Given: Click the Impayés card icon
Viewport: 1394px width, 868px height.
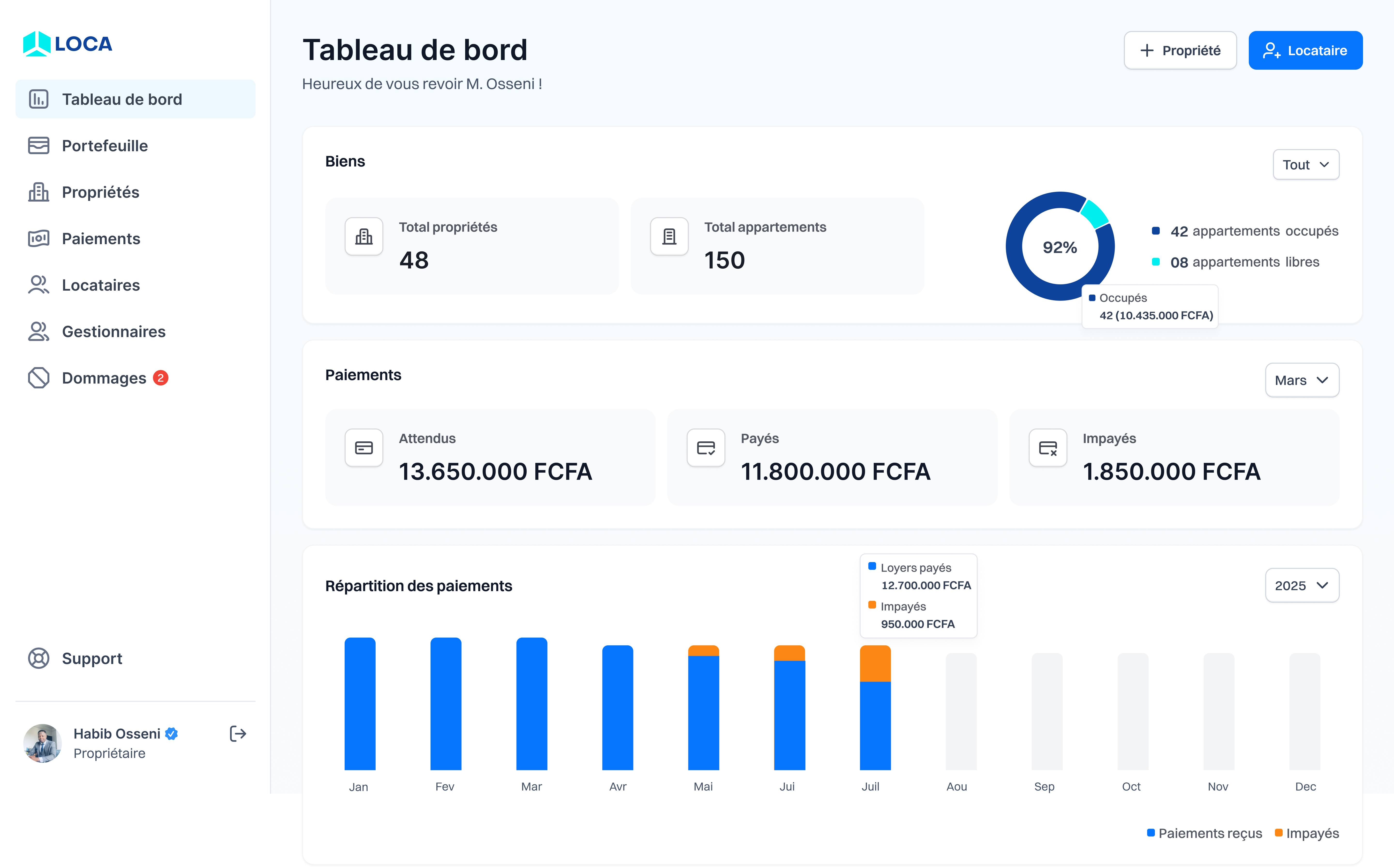Looking at the screenshot, I should 1047,448.
